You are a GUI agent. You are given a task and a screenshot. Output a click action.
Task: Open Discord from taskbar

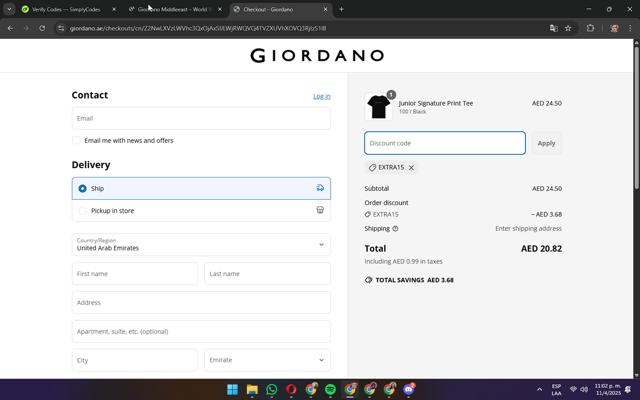409,389
